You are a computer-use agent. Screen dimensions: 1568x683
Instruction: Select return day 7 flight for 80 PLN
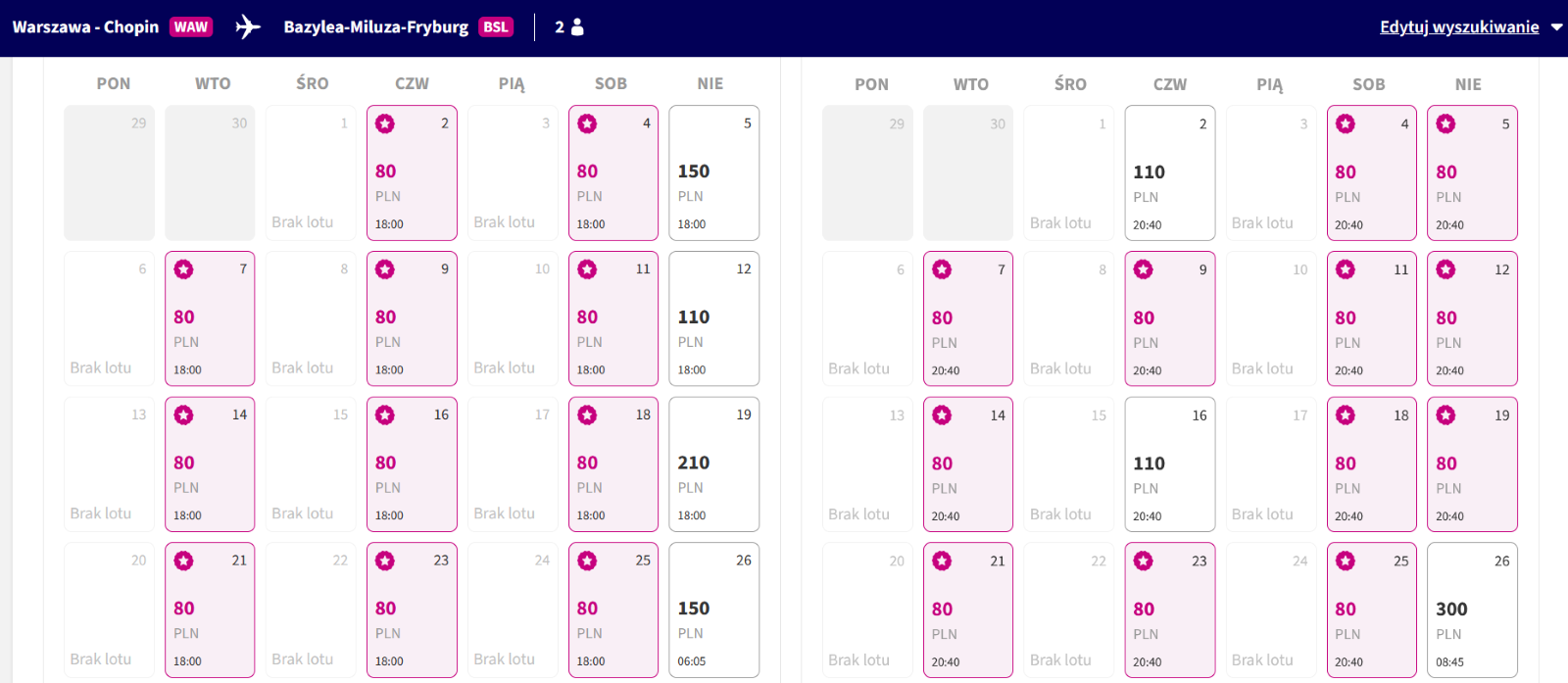968,318
